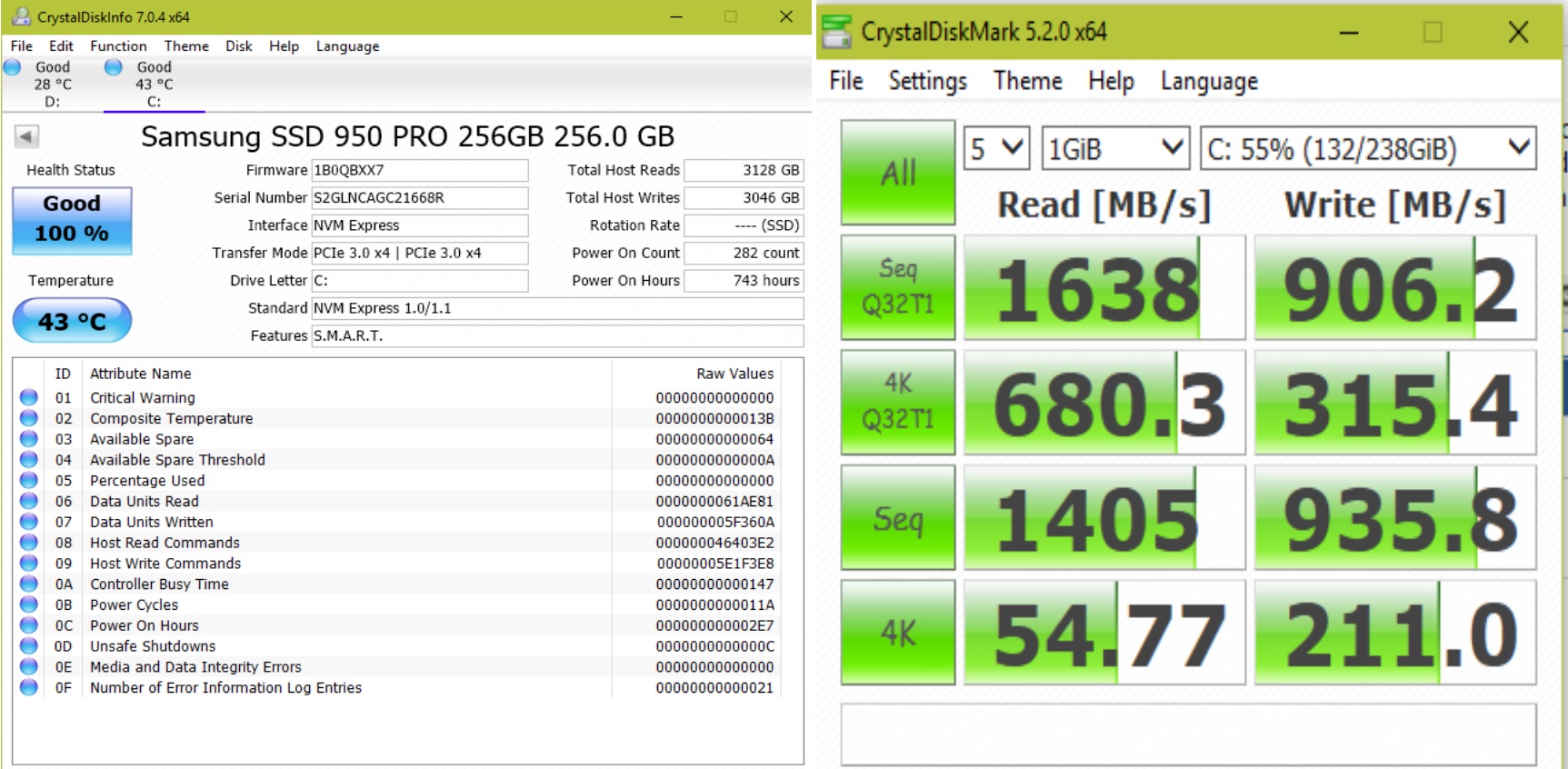Open the drive selection dropdown C: 55%

(1368, 148)
